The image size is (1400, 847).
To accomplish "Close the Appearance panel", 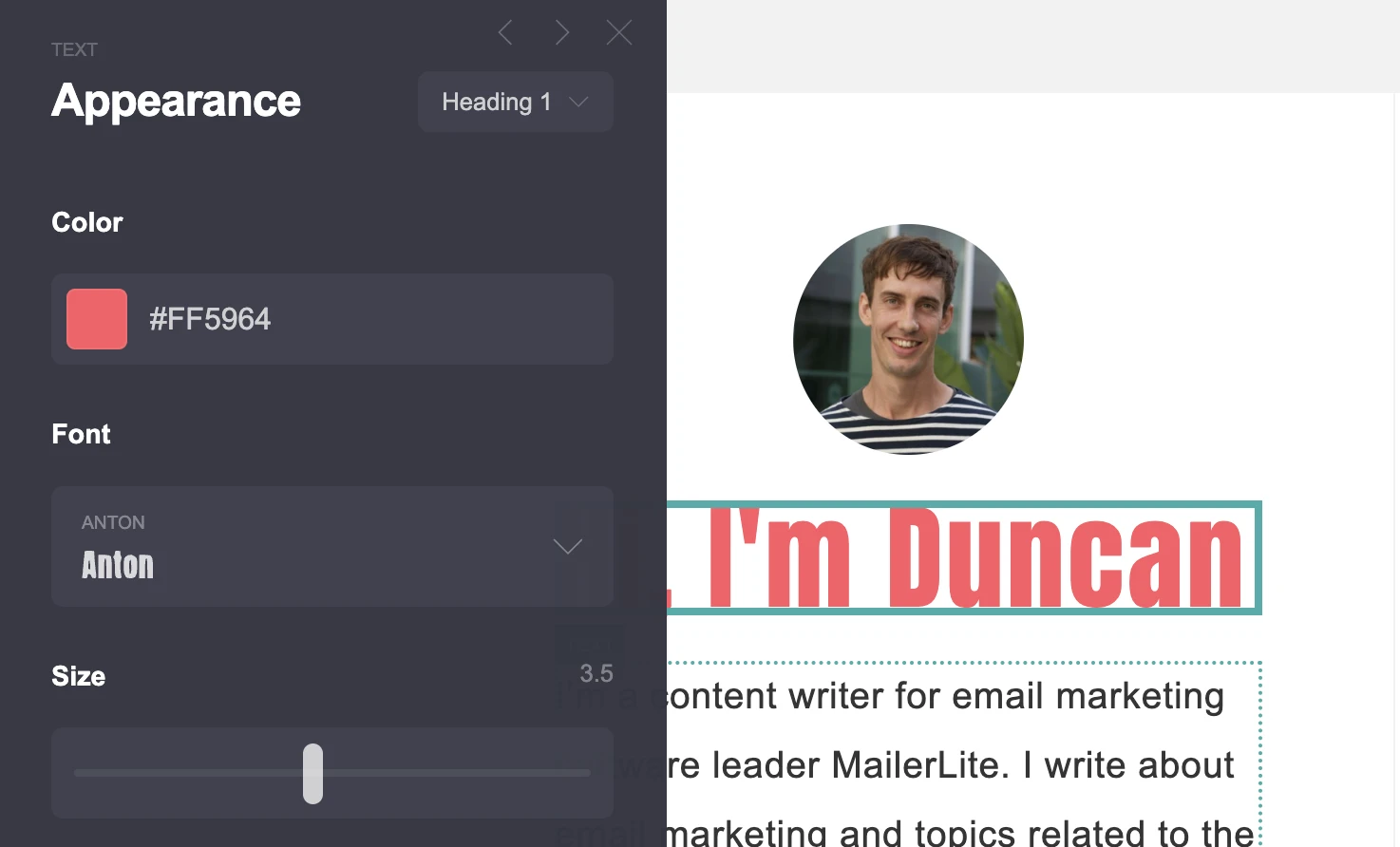I will click(619, 33).
